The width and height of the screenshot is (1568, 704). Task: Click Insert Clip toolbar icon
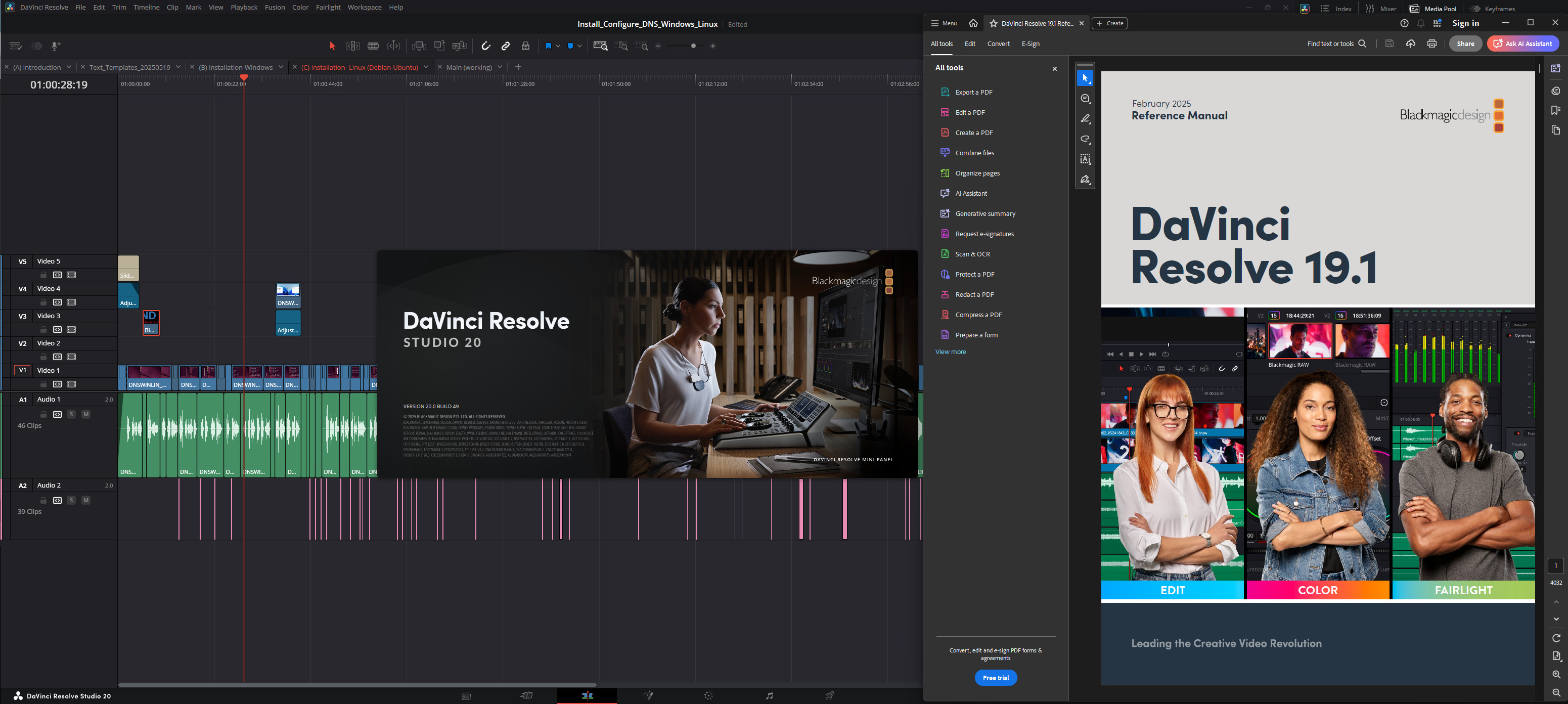tap(419, 46)
